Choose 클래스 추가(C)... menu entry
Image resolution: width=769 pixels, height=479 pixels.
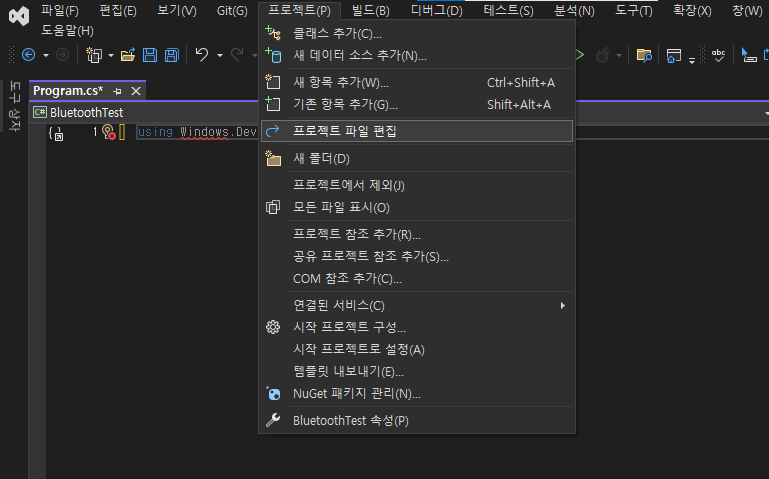[417, 33]
